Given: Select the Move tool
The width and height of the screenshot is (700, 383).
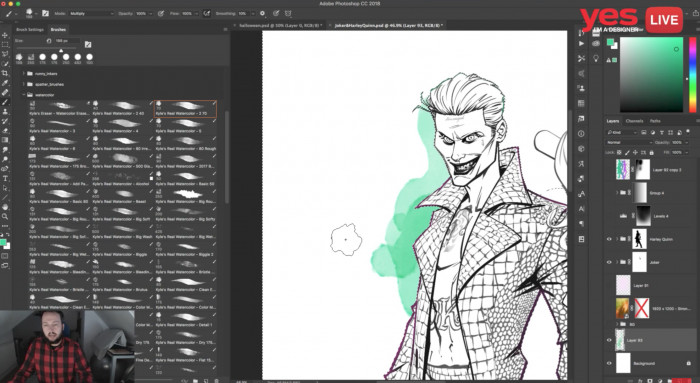Looking at the screenshot, I should pyautogui.click(x=5, y=35).
